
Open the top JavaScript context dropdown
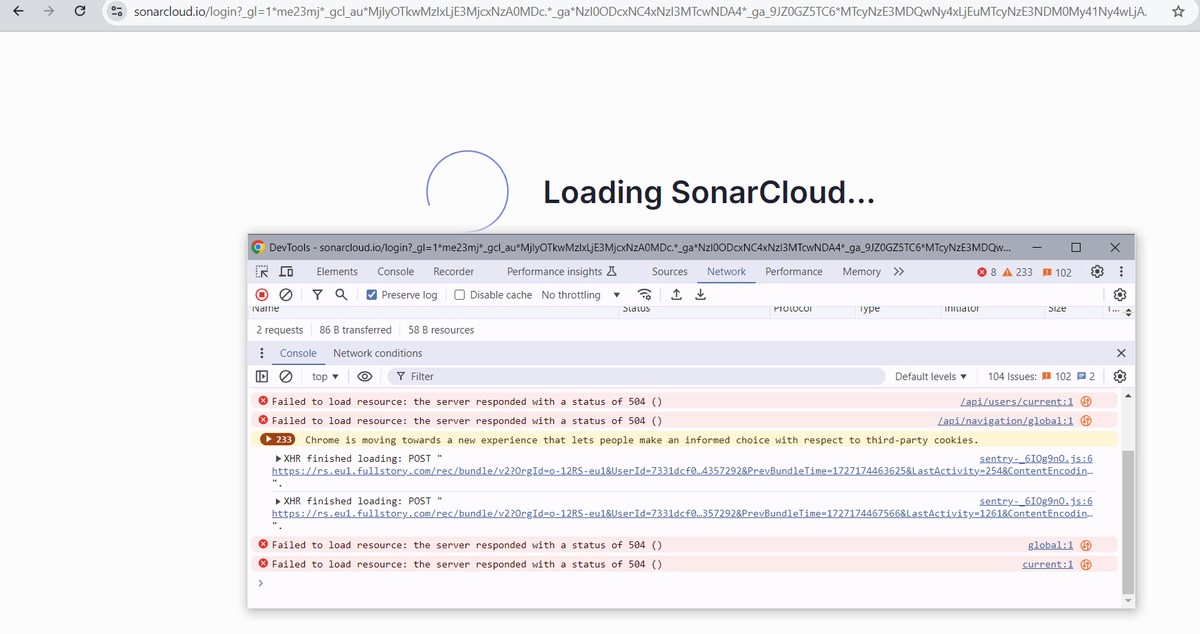tap(325, 377)
